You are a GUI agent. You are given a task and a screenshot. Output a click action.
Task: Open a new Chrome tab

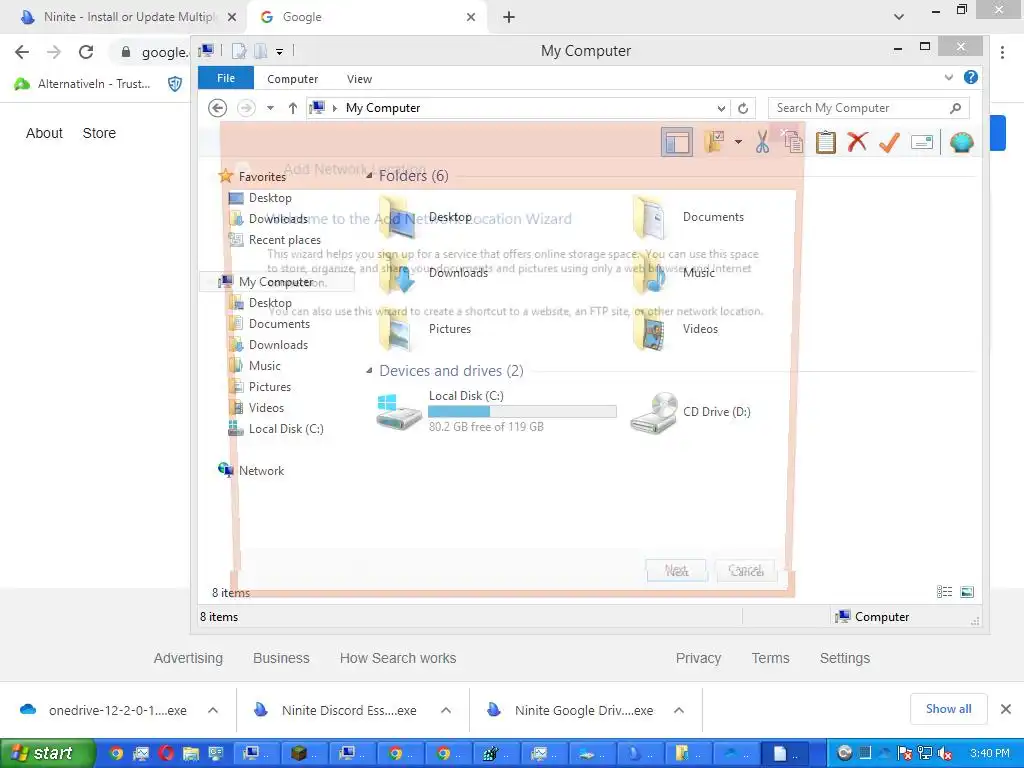coord(509,17)
